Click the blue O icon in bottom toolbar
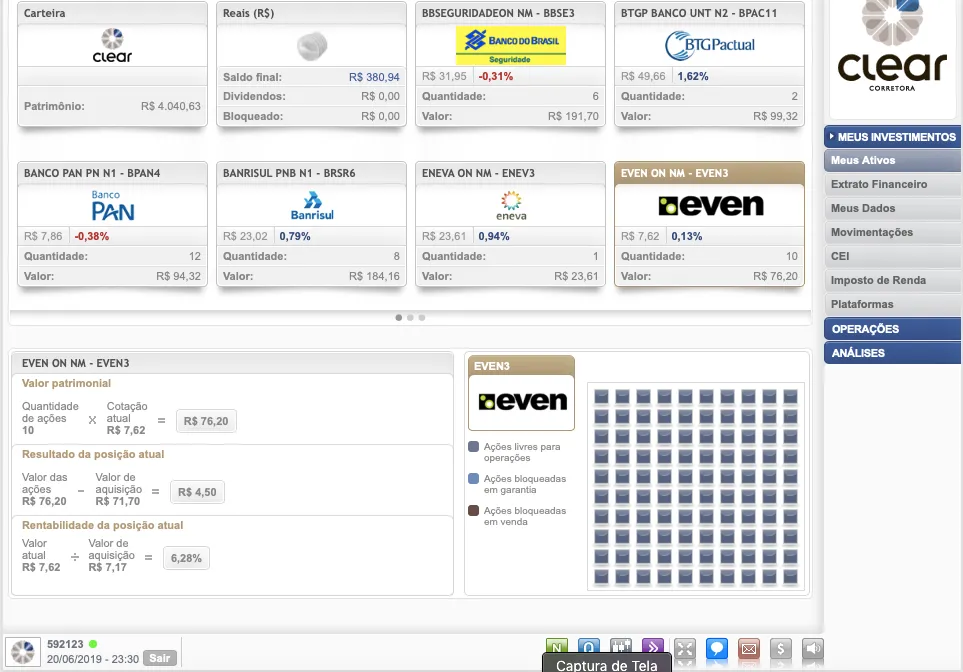This screenshot has height=672, width=963. pyautogui.click(x=589, y=649)
